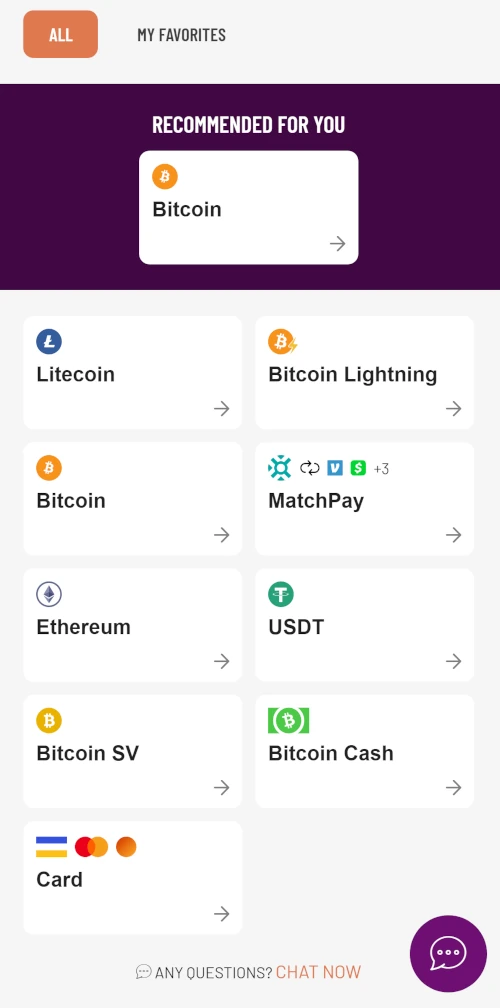
Task: Choose the Bitcoin Cash tile
Action: click(x=364, y=752)
